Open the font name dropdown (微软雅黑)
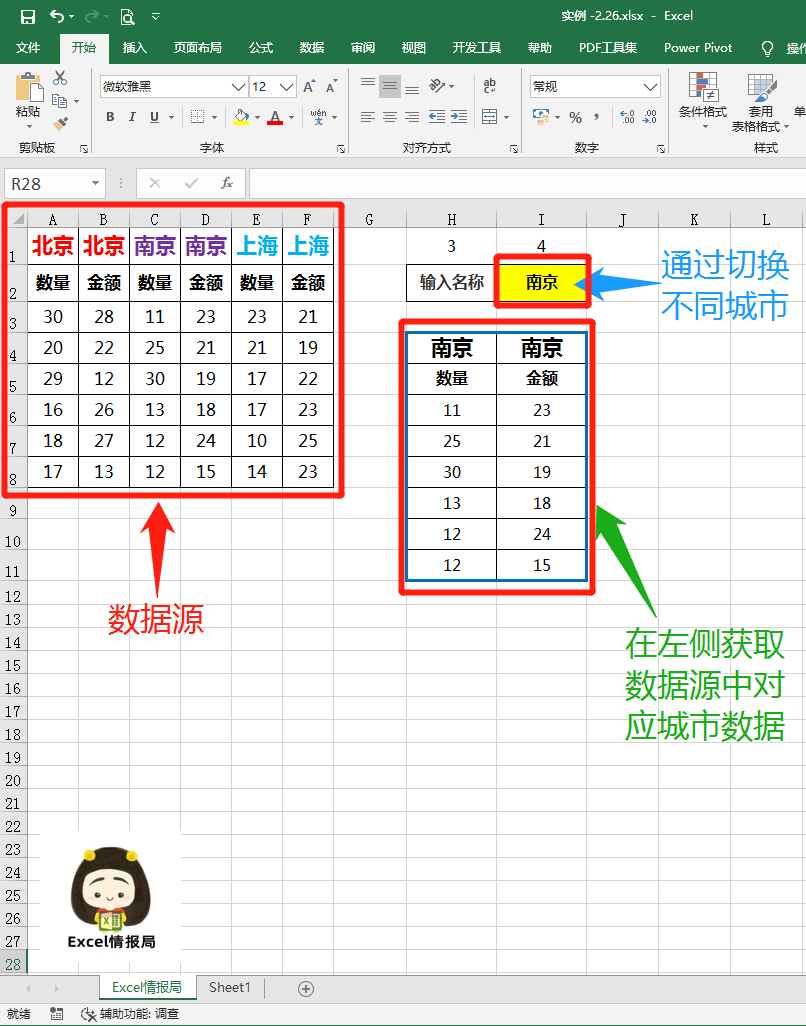The image size is (806, 1026). click(238, 87)
